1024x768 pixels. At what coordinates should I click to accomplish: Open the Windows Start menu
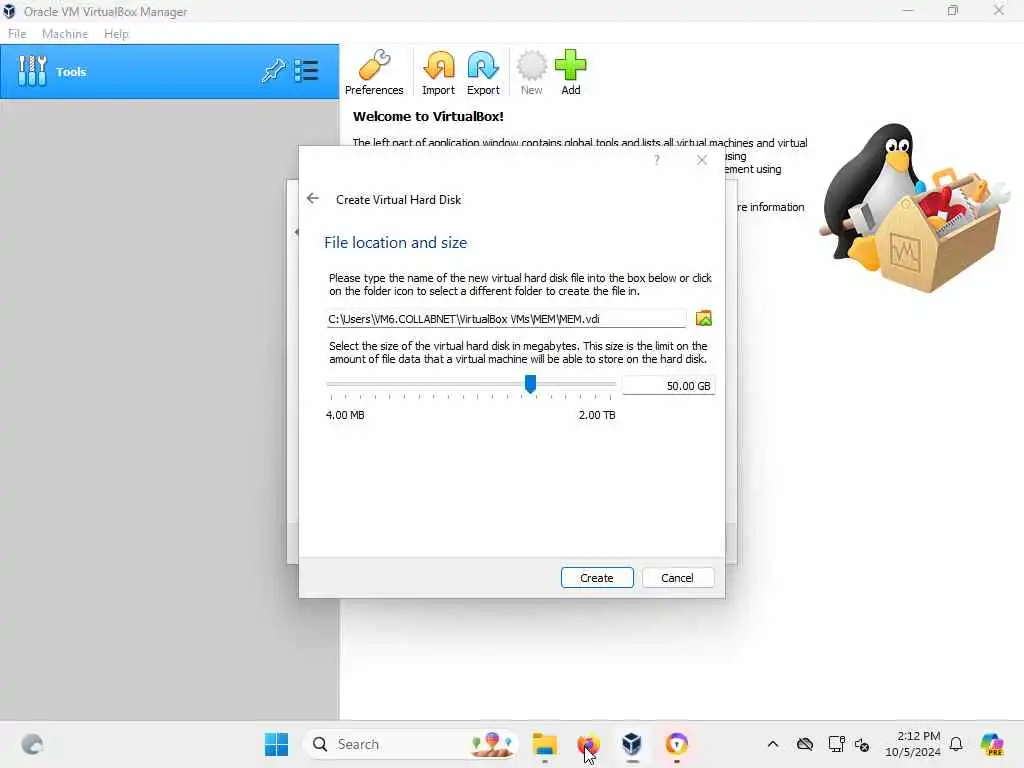[x=276, y=744]
